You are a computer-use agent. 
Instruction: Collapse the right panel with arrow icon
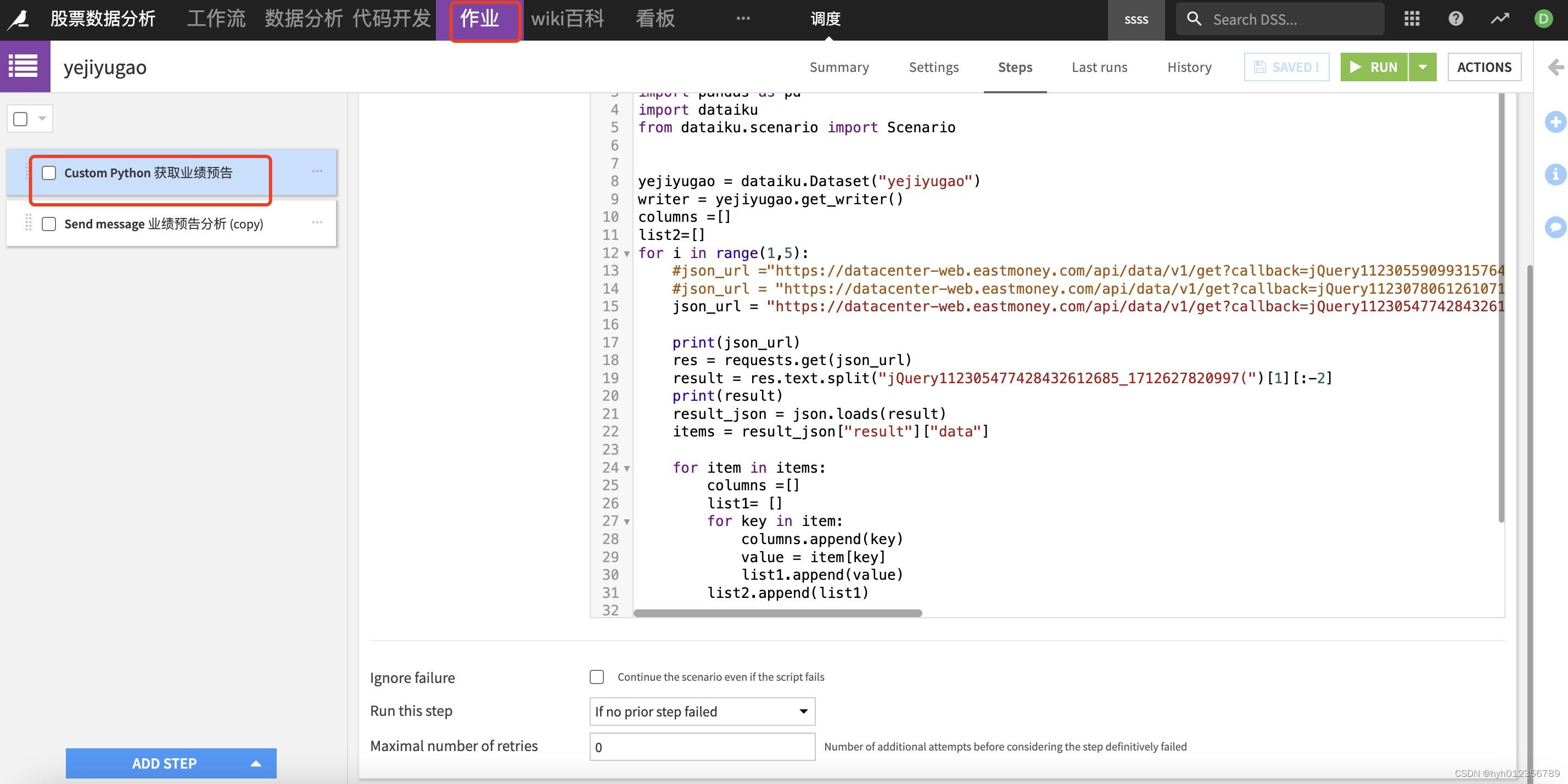coord(1555,67)
